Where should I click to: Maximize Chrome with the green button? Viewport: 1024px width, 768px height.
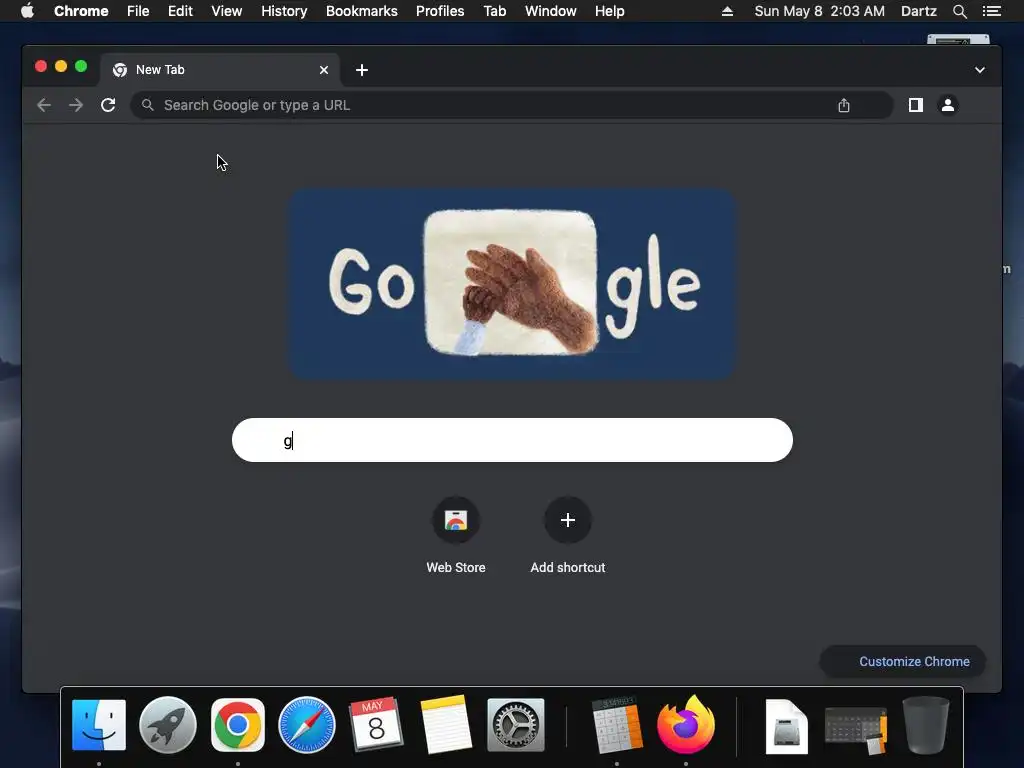click(81, 66)
